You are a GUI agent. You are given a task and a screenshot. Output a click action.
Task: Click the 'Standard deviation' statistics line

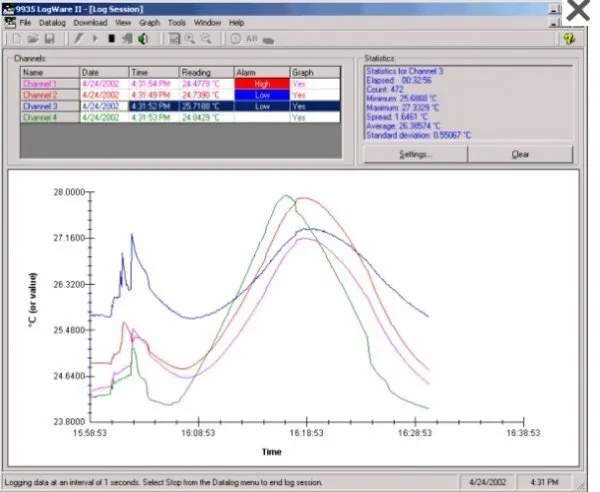pos(418,135)
